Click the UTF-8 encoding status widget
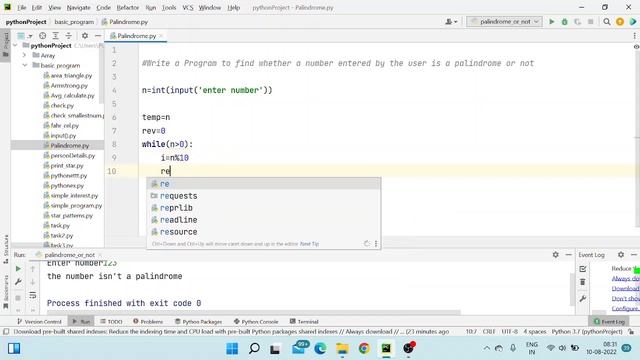This screenshot has width=640, height=360. click(x=509, y=332)
